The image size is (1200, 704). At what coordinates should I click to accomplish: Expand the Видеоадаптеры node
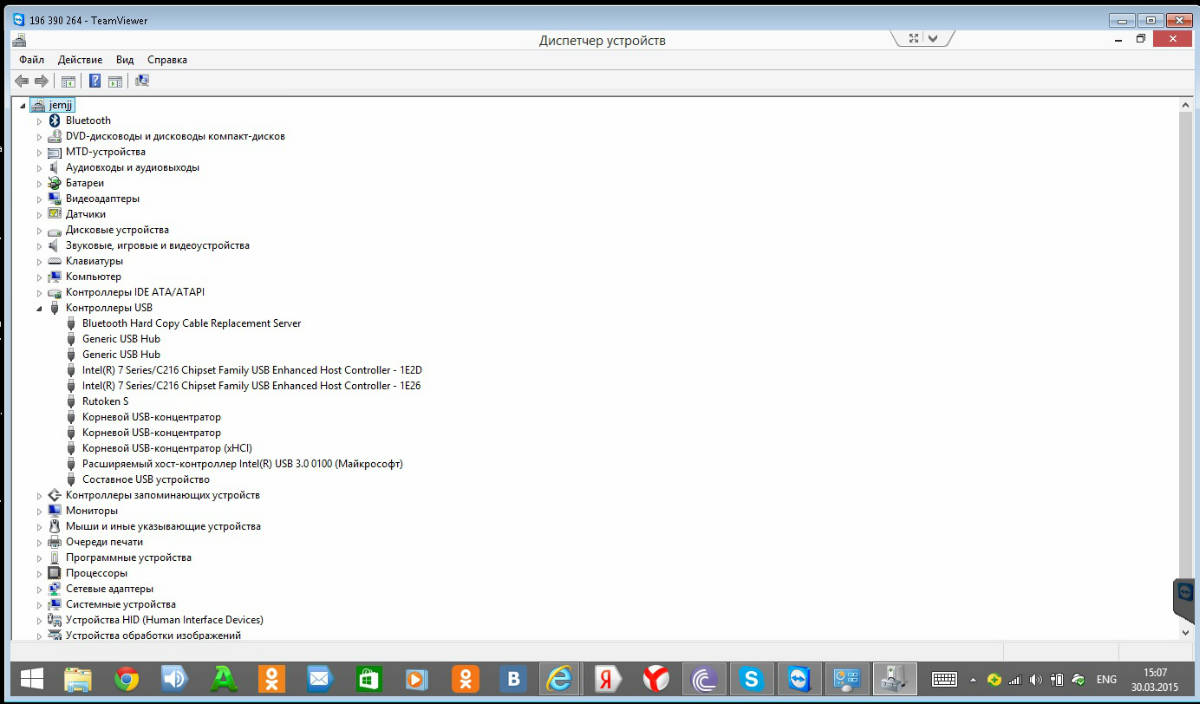[40, 199]
